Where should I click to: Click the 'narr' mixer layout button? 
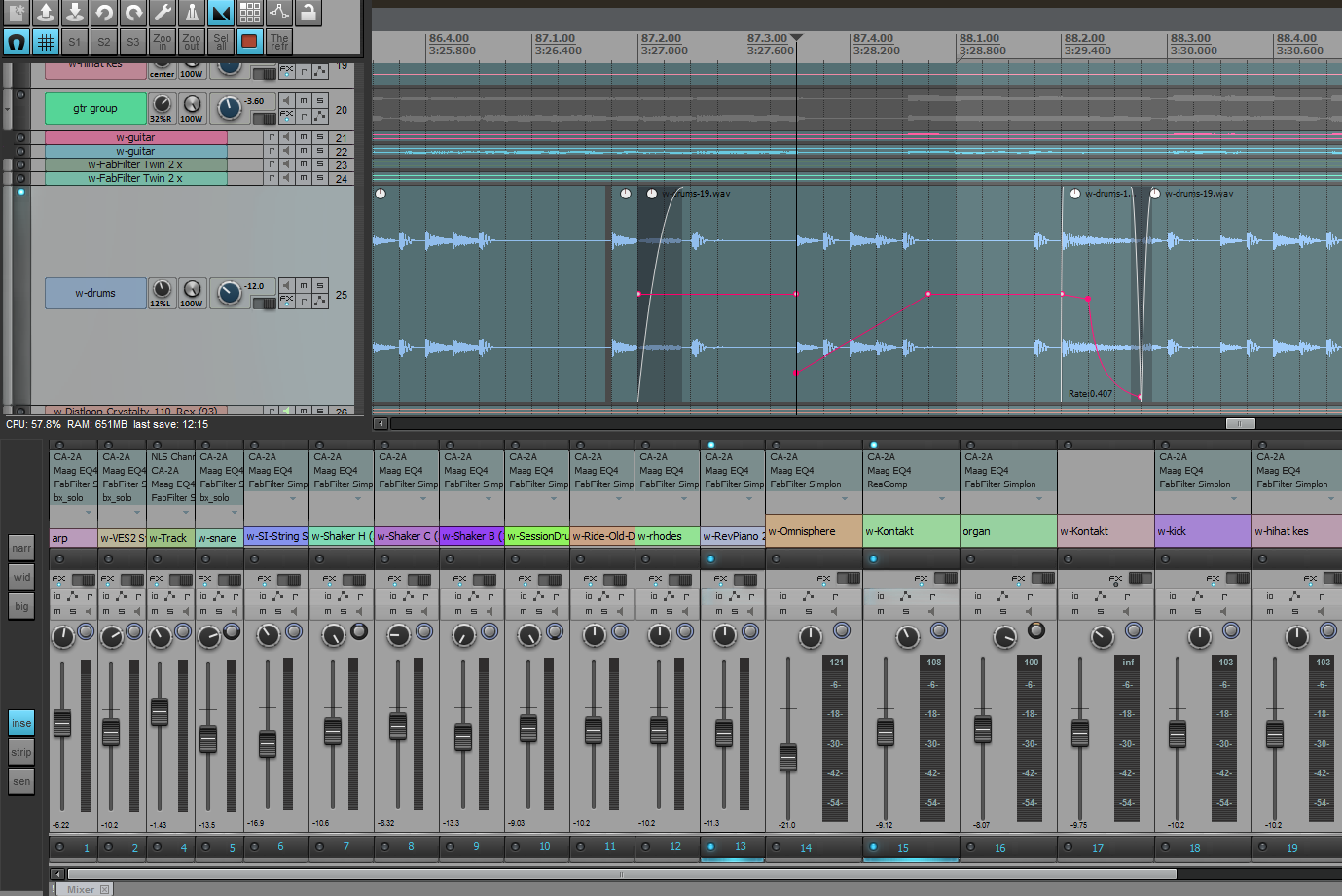(x=21, y=549)
